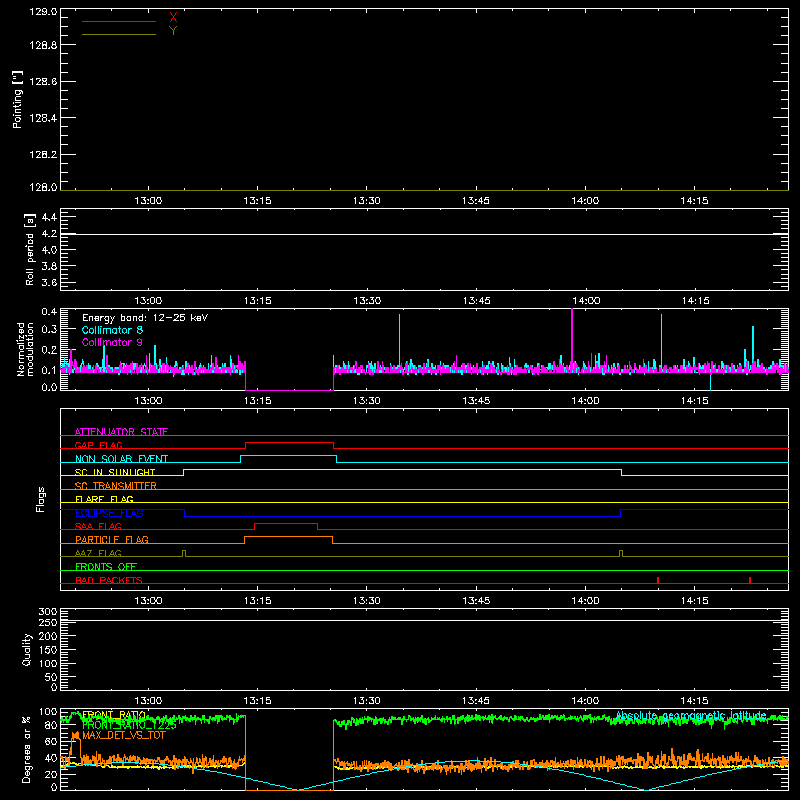Click the 4.2 tick on Roll period axis

tap(49, 234)
